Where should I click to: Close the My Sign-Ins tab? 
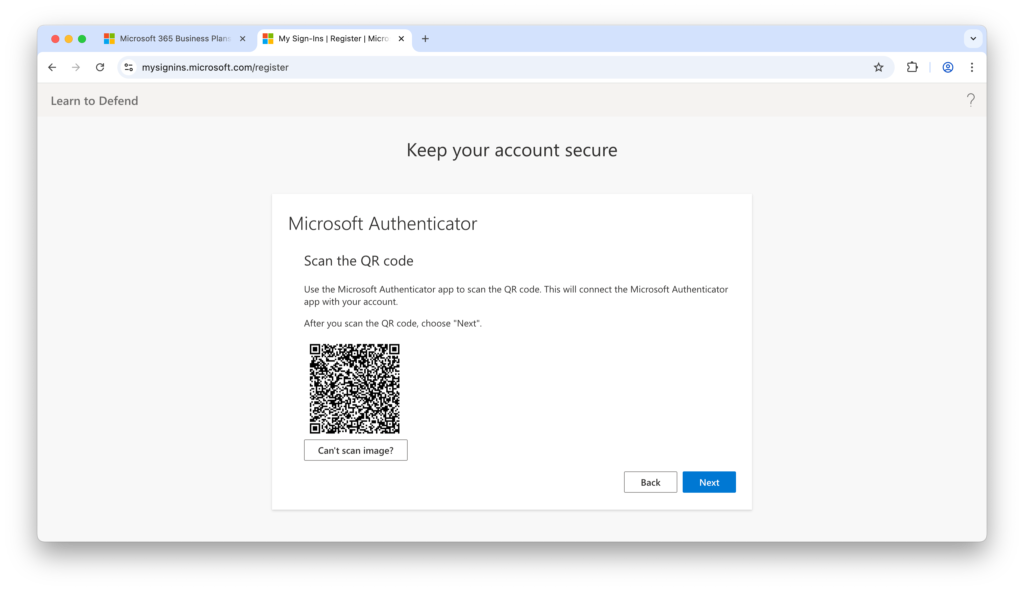pos(401,39)
